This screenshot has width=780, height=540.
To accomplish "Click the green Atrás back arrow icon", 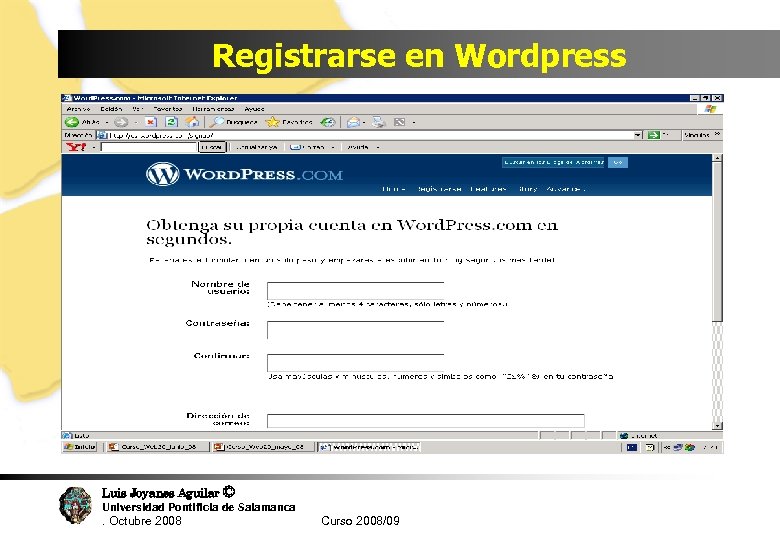I will (72, 122).
